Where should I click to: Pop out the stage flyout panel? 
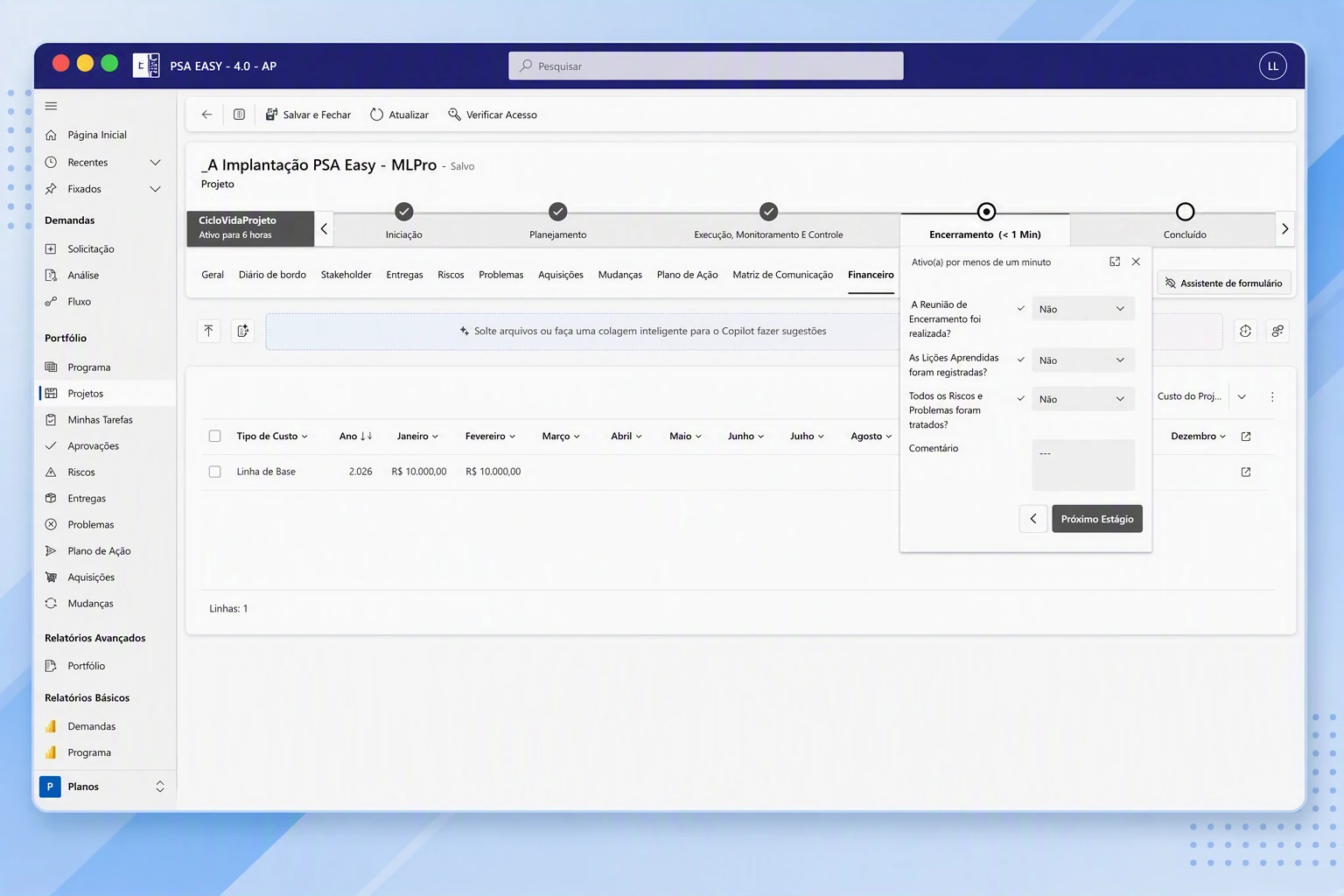[1115, 262]
